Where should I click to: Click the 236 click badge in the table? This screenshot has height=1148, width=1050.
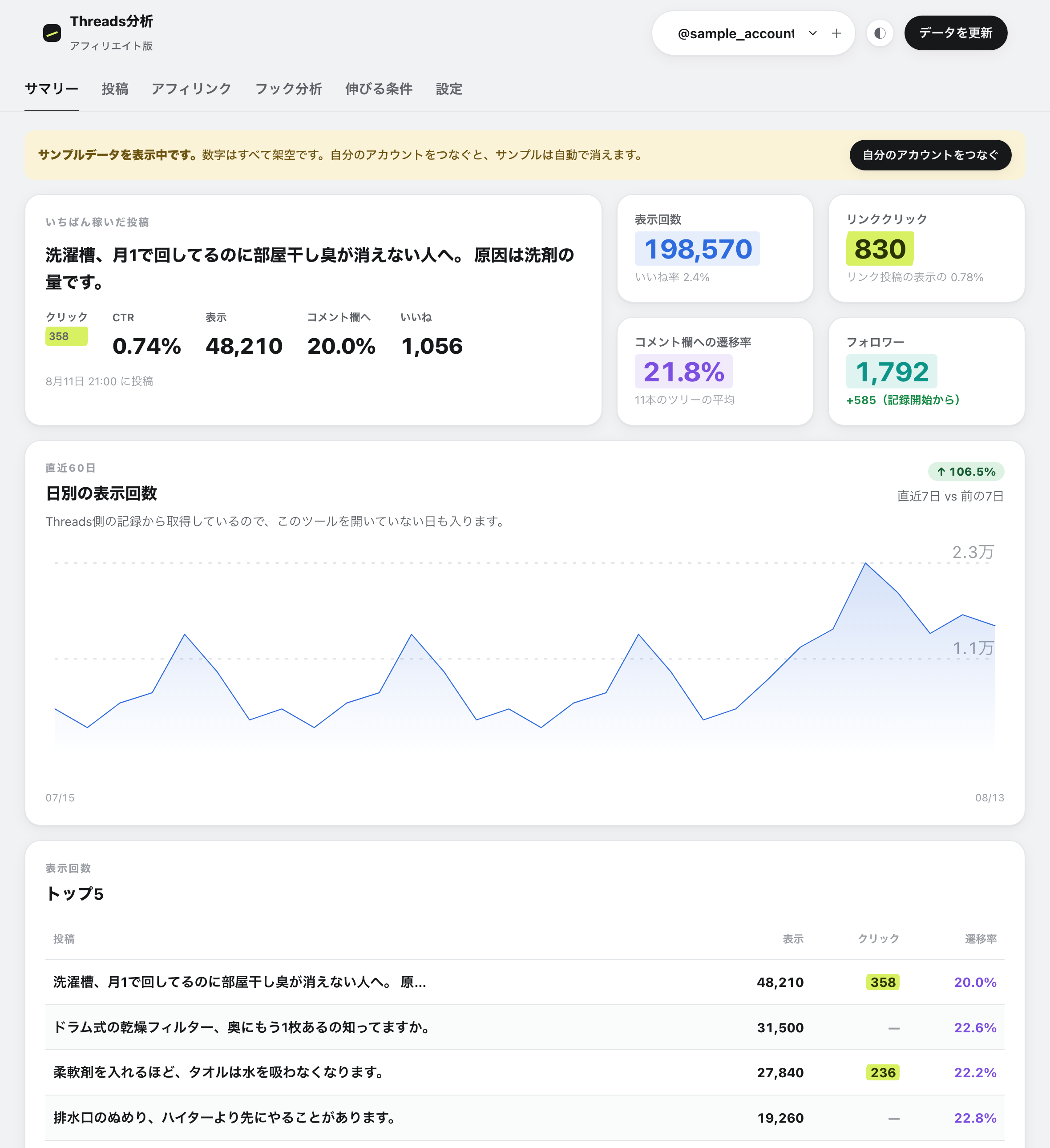pos(883,1072)
